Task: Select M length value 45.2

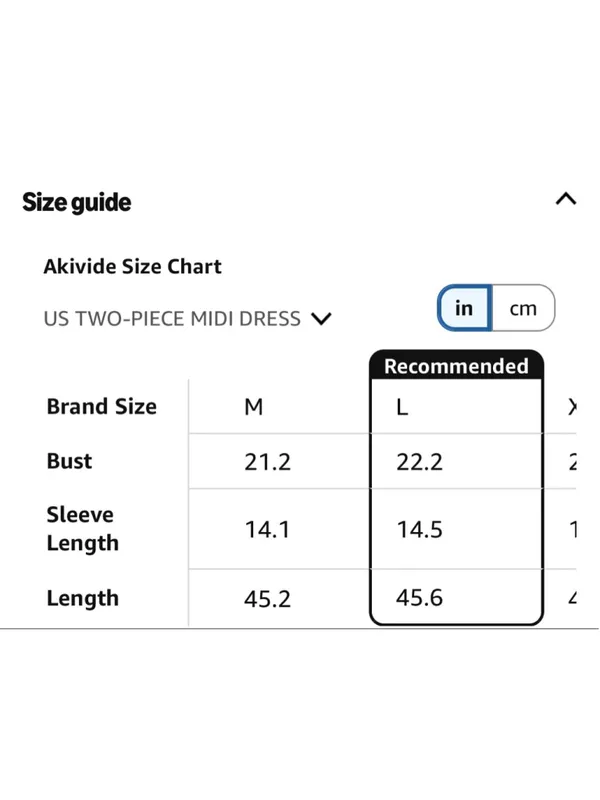Action: click(267, 598)
